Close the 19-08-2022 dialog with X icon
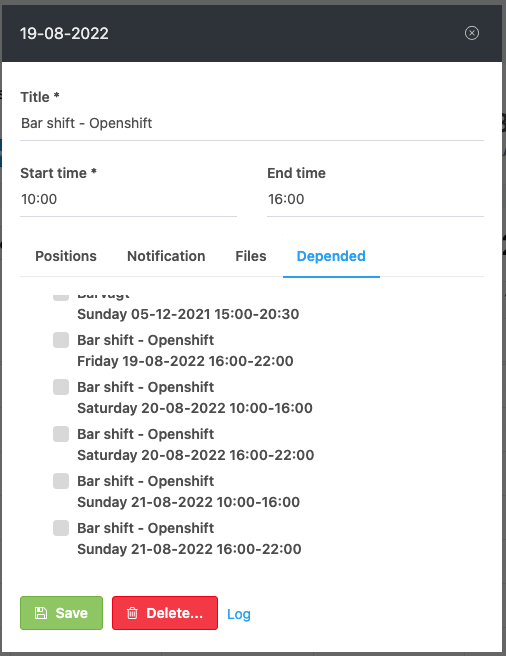506x656 pixels. (472, 33)
